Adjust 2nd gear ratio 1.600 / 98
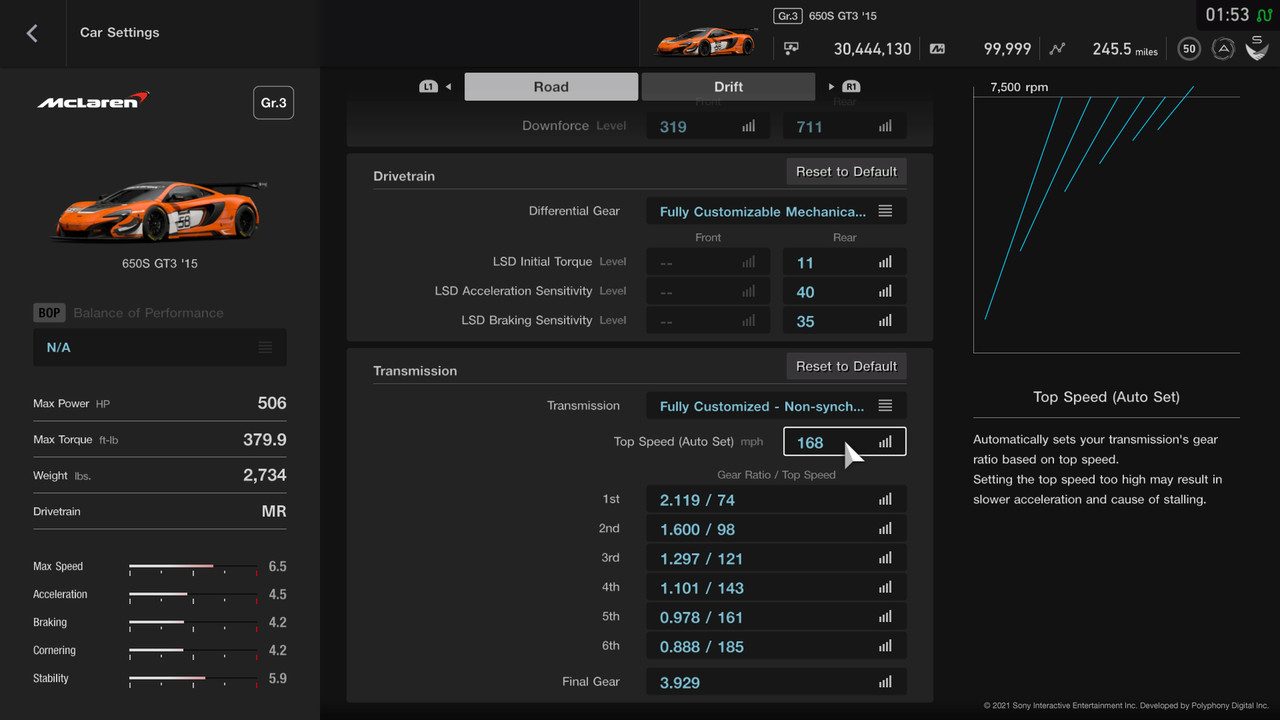 point(776,529)
